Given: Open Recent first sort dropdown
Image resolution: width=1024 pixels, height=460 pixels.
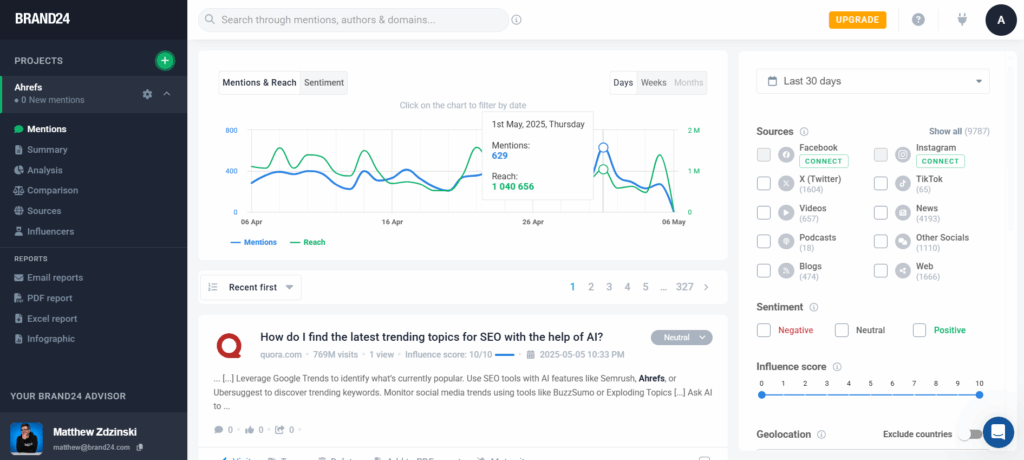Looking at the screenshot, I should 251,288.
